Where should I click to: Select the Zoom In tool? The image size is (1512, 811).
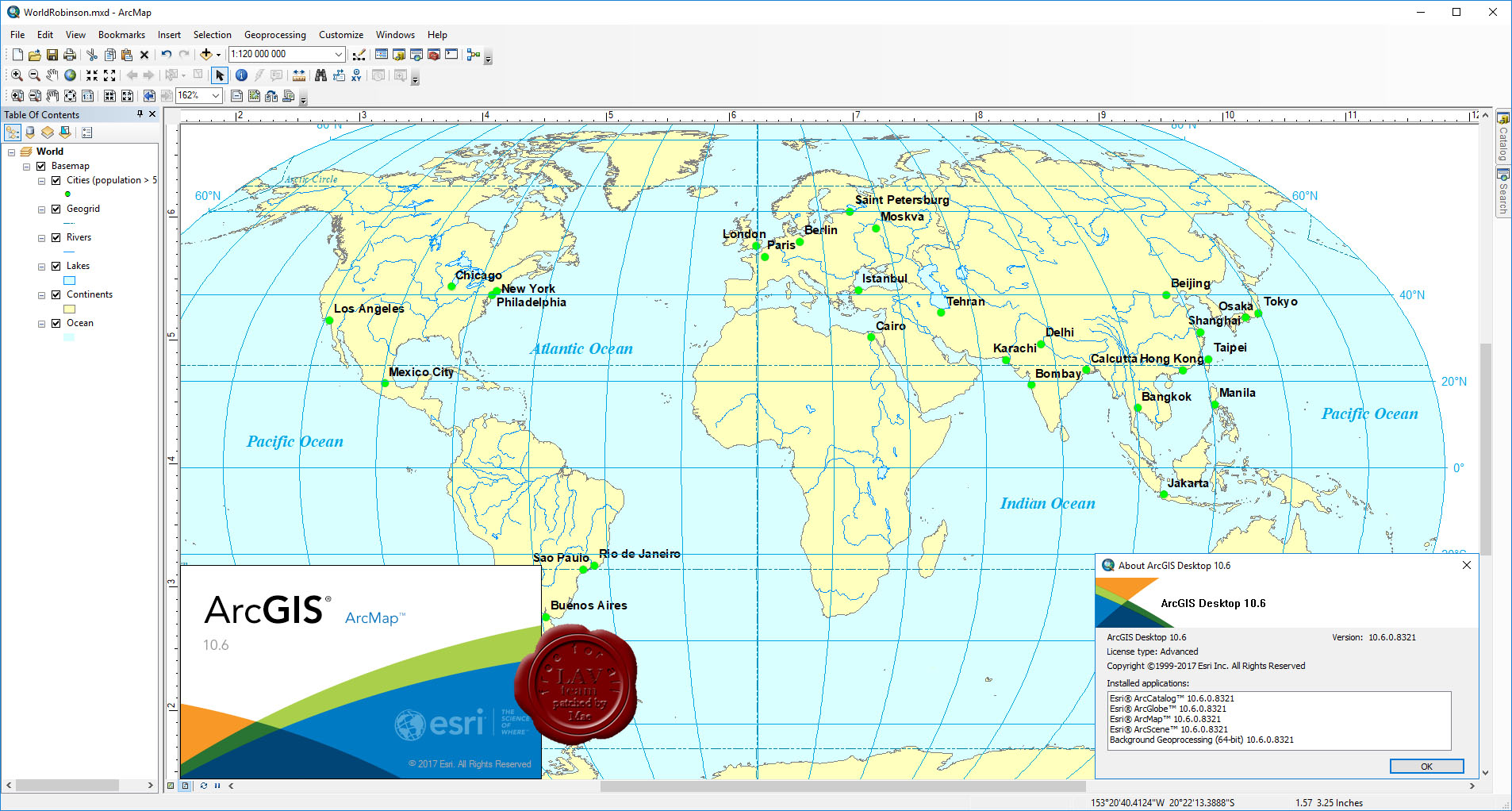point(17,75)
